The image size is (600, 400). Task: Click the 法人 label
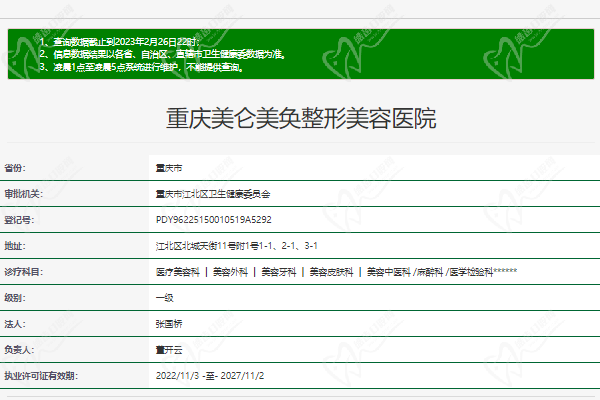15,324
